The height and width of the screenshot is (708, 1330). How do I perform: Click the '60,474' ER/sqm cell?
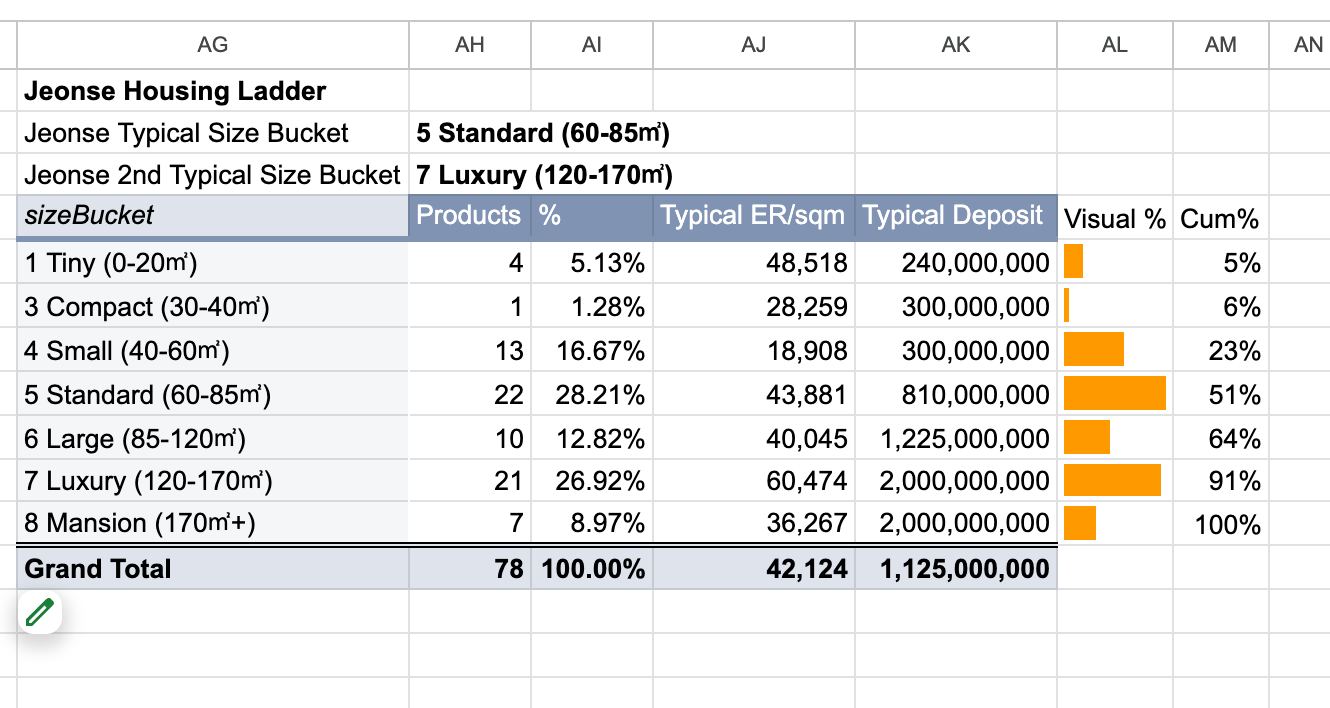click(754, 481)
